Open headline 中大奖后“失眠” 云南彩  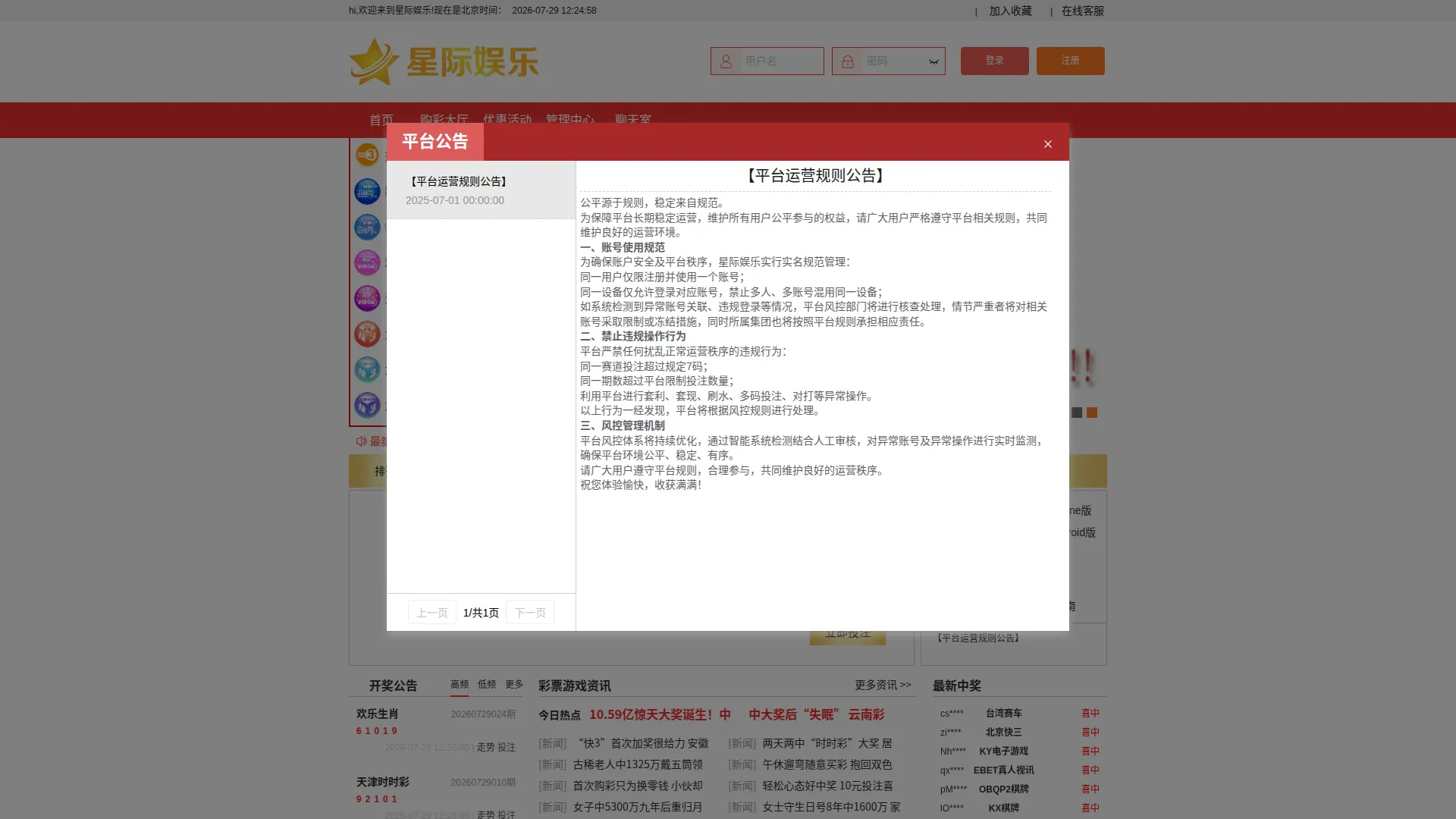(817, 714)
